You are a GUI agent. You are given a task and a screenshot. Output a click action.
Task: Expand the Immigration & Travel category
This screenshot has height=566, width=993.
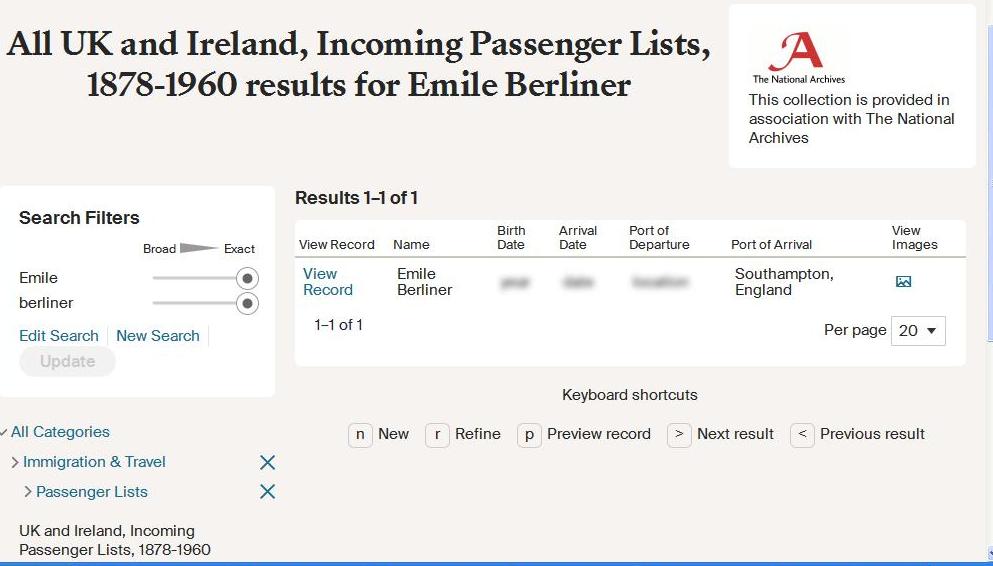(15, 462)
